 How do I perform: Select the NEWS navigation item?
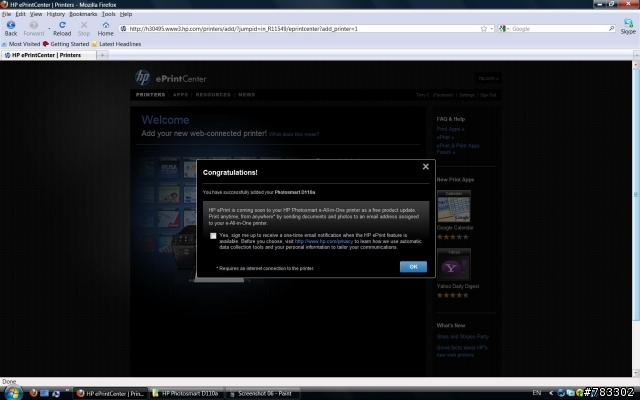coord(247,95)
